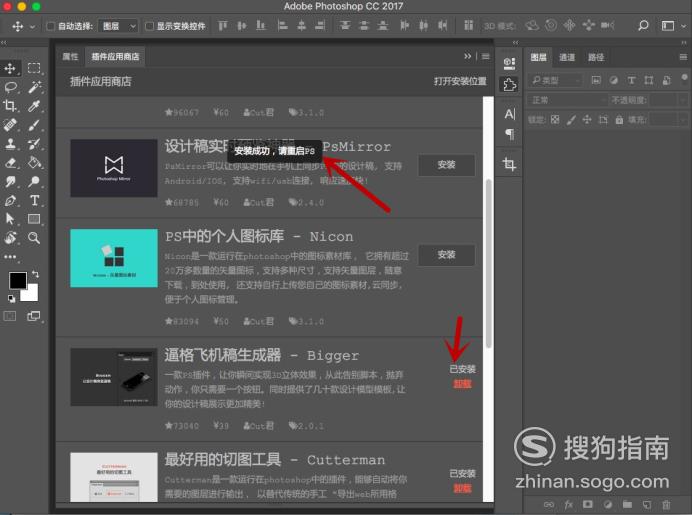Install the PsMirror plugin
The image size is (692, 515).
(446, 165)
